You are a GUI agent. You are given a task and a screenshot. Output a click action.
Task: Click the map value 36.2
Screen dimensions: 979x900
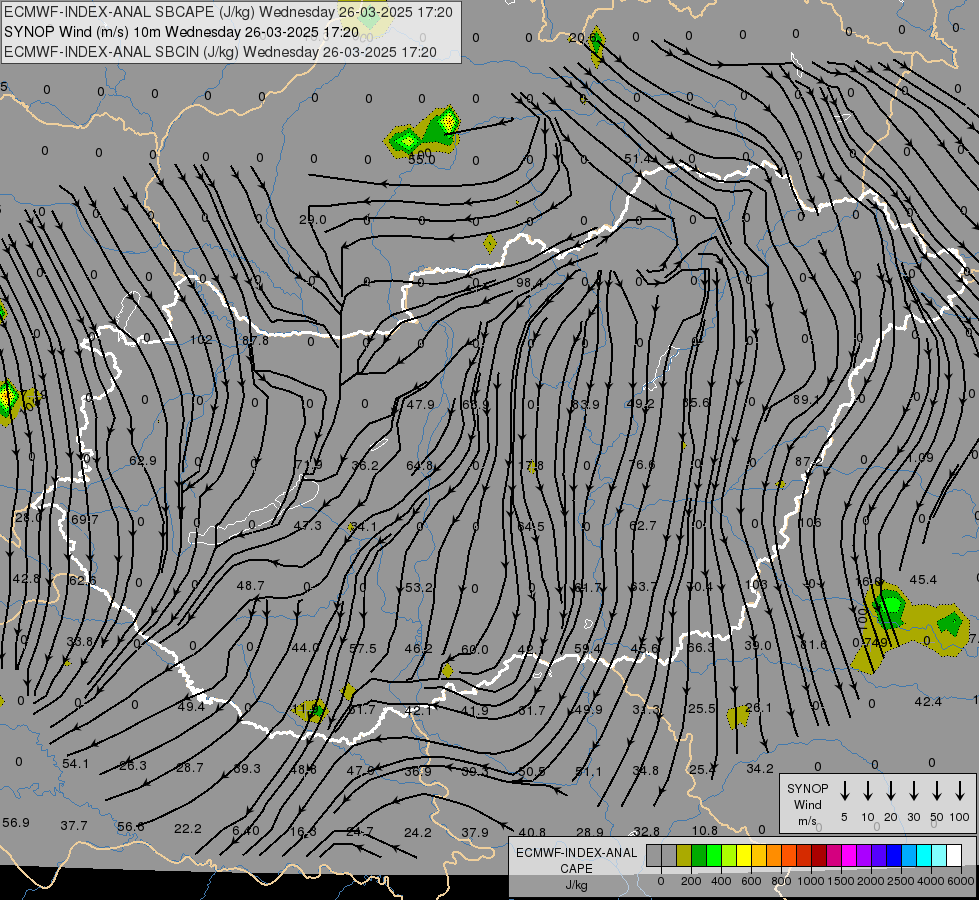tap(365, 466)
